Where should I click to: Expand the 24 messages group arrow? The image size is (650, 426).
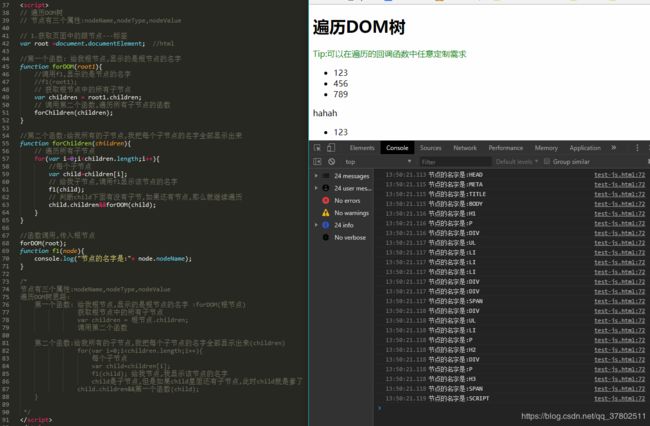coord(316,176)
